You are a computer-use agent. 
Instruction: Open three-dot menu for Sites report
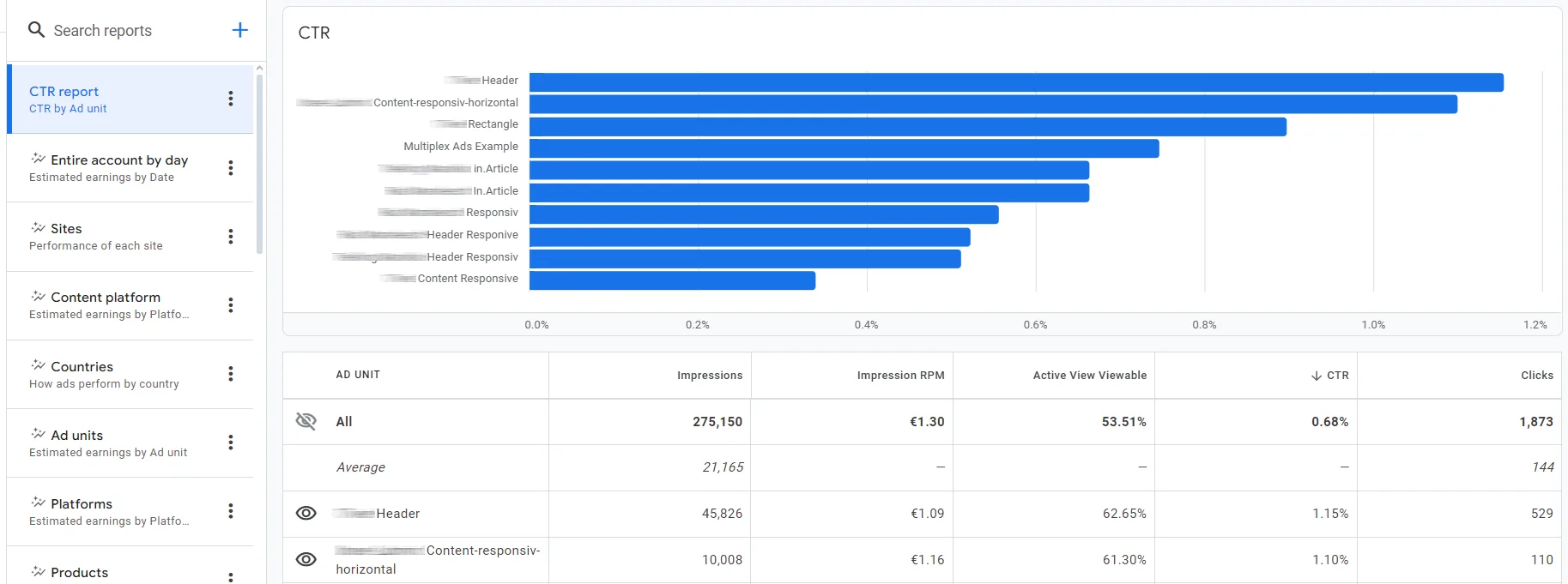(230, 237)
